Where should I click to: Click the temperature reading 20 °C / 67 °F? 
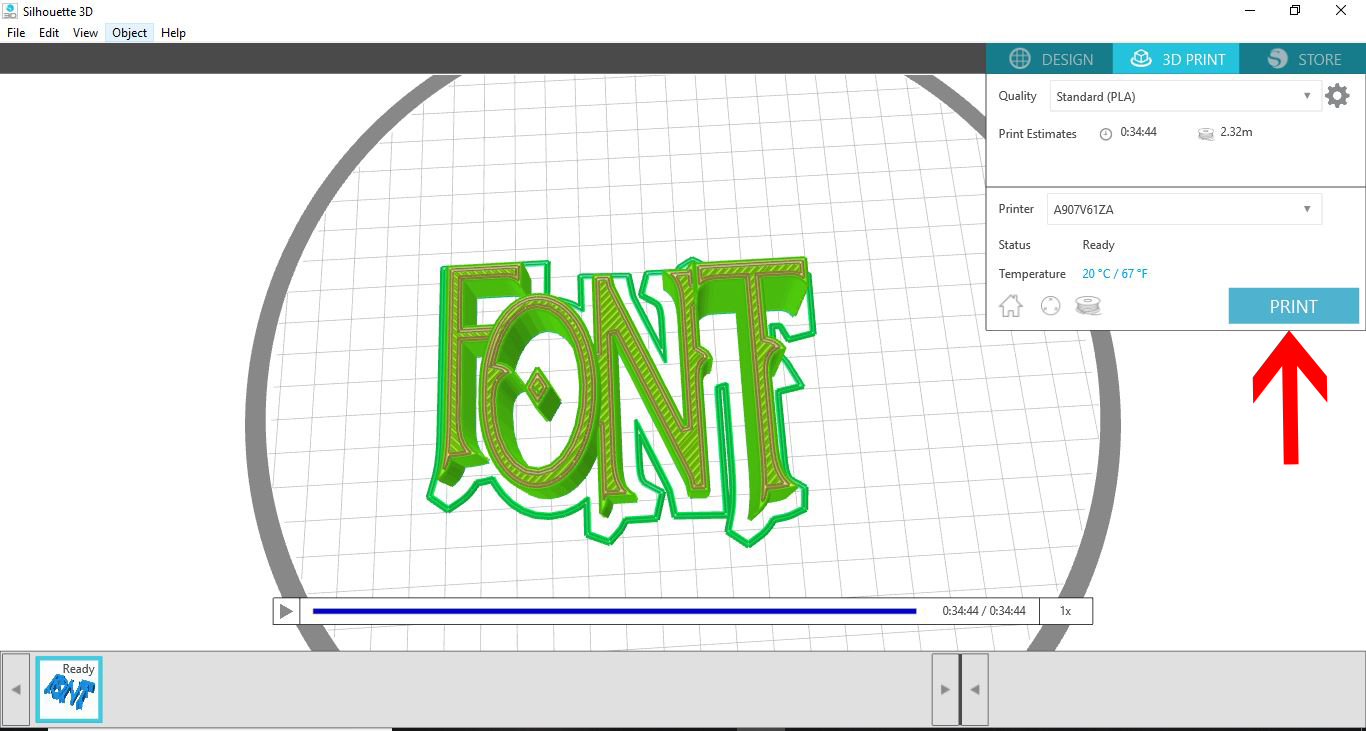(x=1115, y=274)
